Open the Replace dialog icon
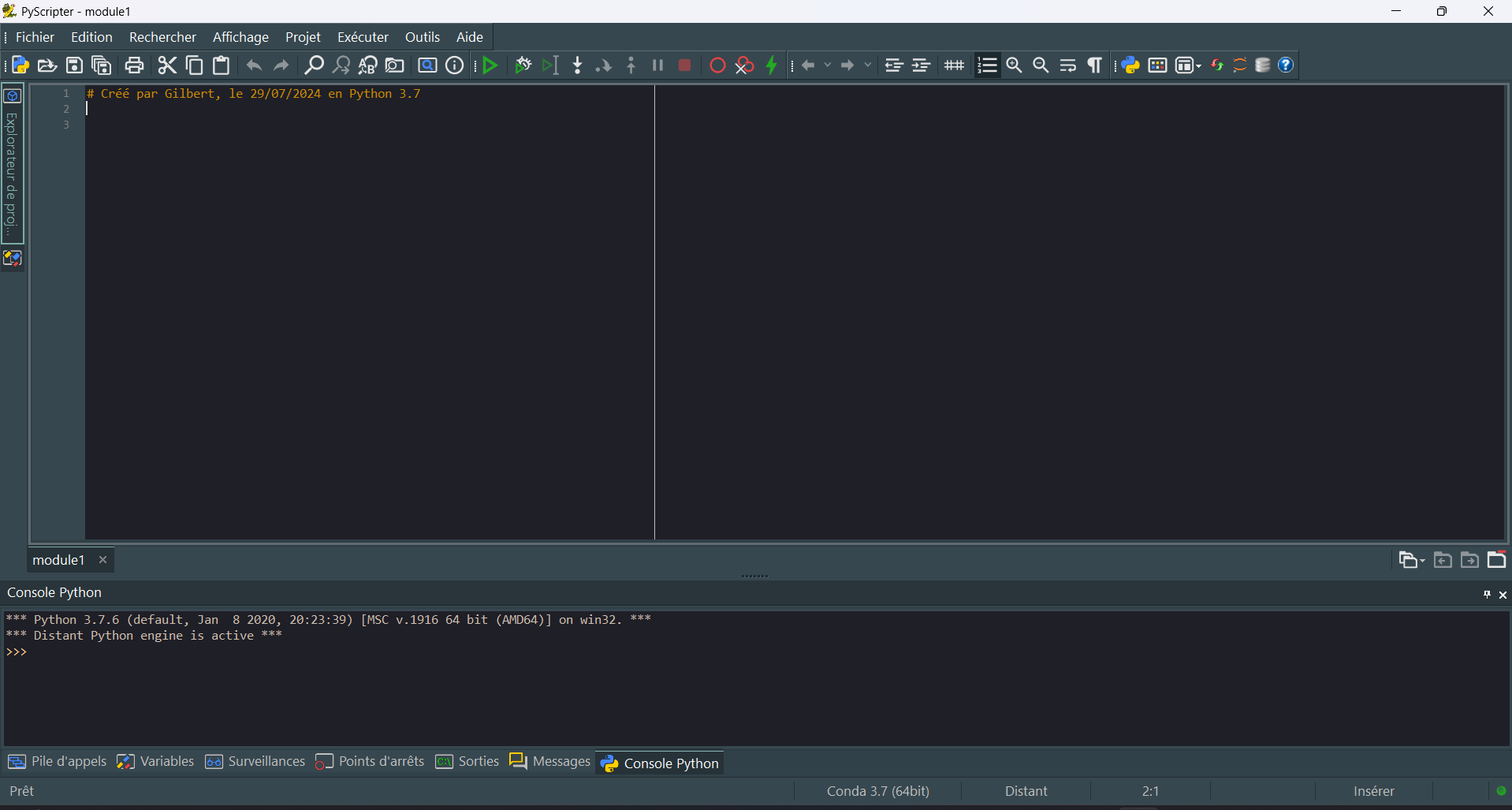1512x810 pixels. 367,65
